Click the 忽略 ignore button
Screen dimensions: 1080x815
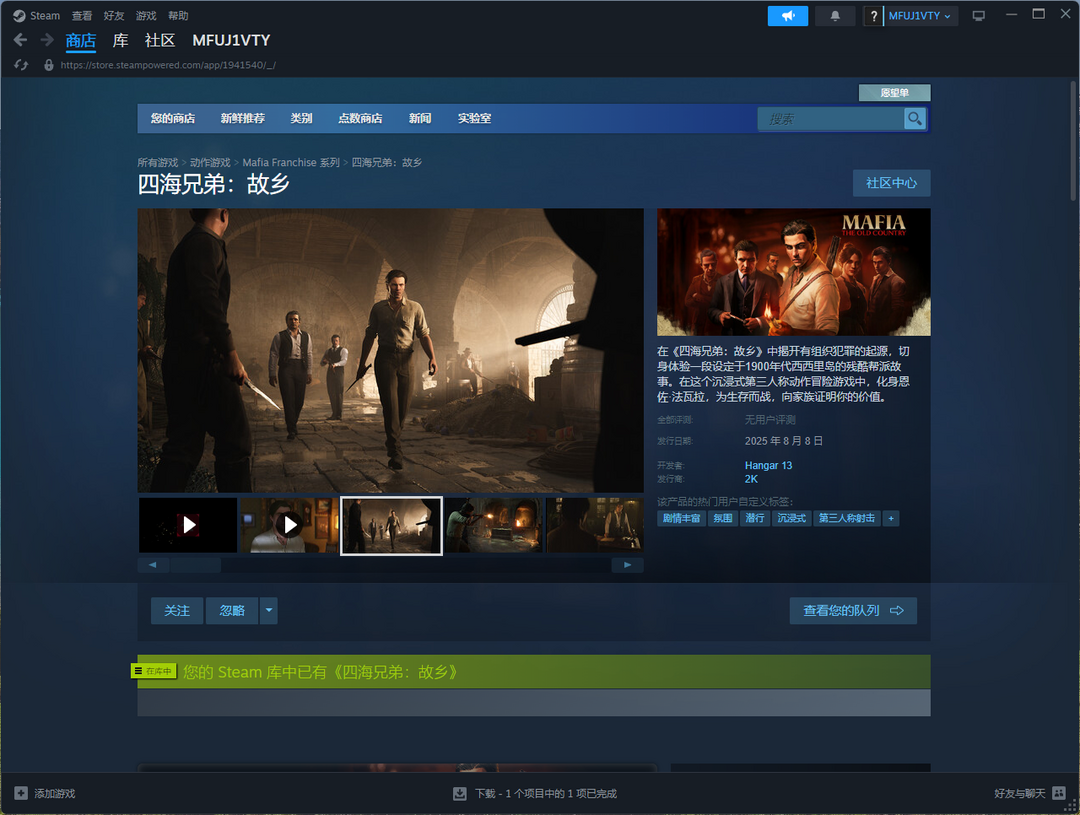coord(232,610)
